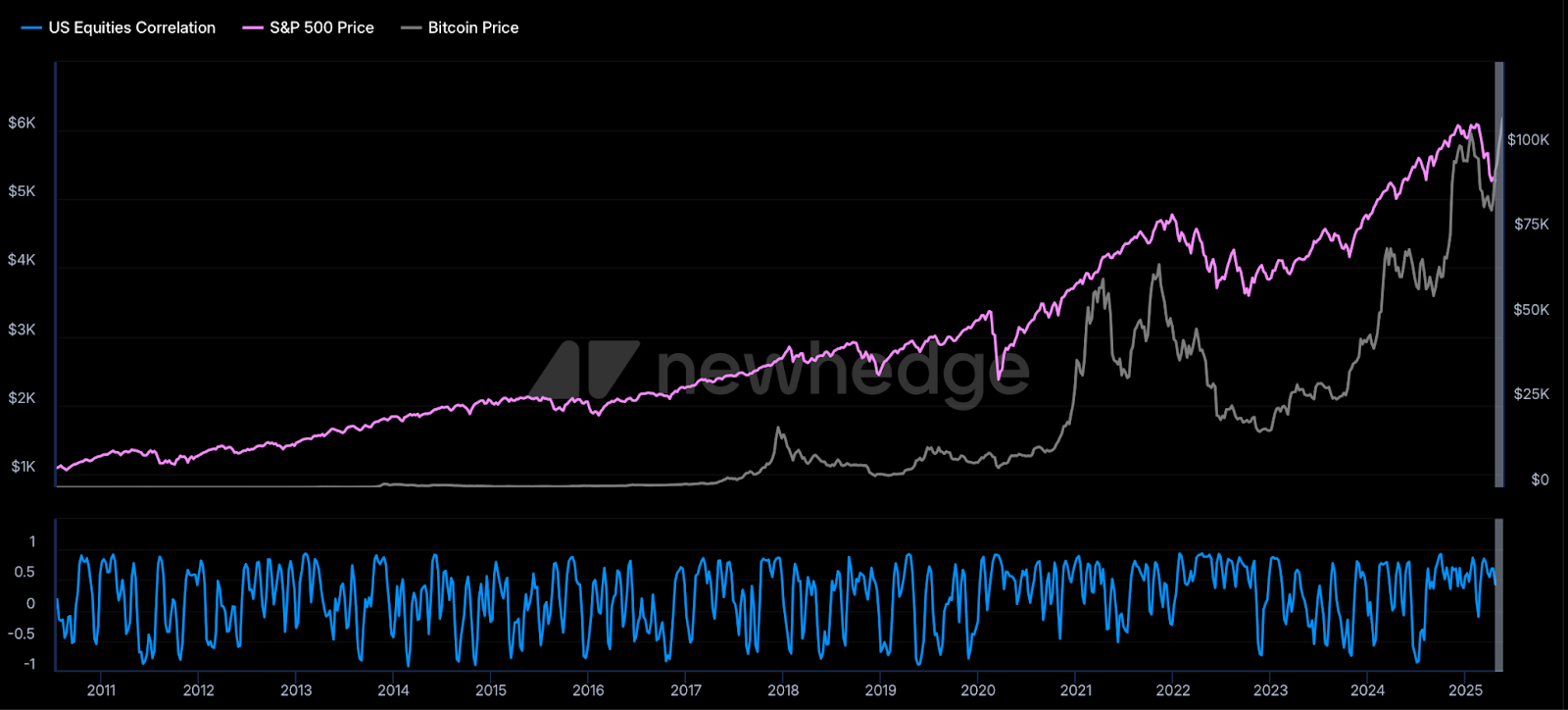Click the $2K label on the S&P axis
The height and width of the screenshot is (710, 1568).
pyautogui.click(x=22, y=398)
